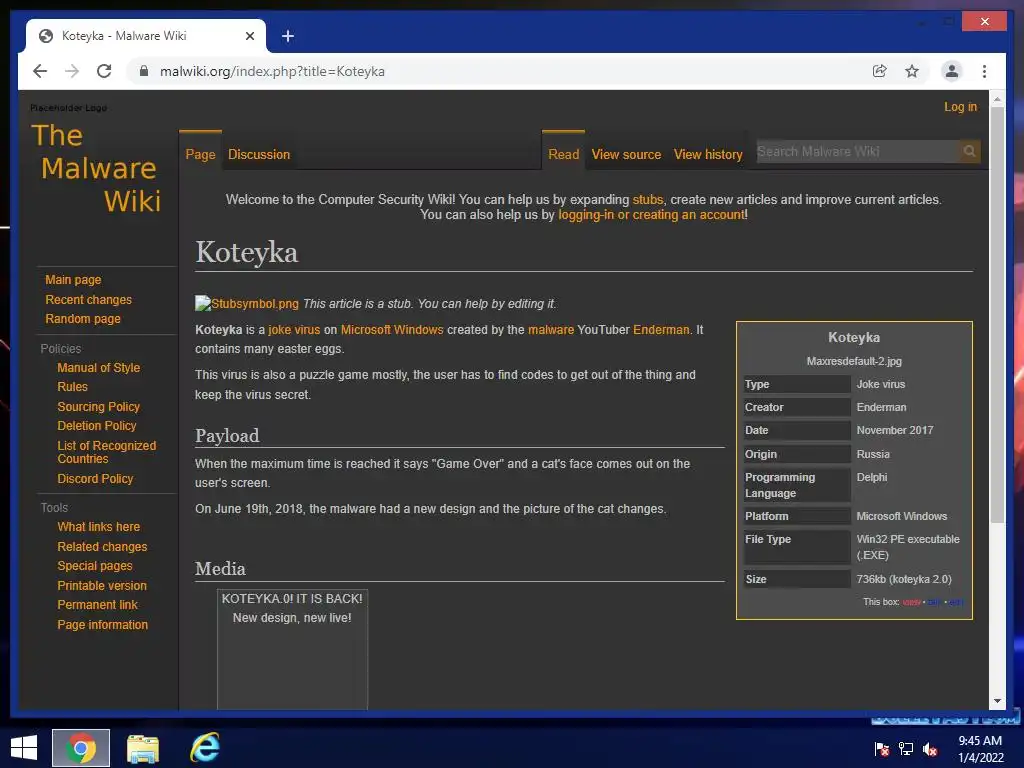Click the stubs link in welcome banner
The height and width of the screenshot is (768, 1024).
pyautogui.click(x=647, y=199)
